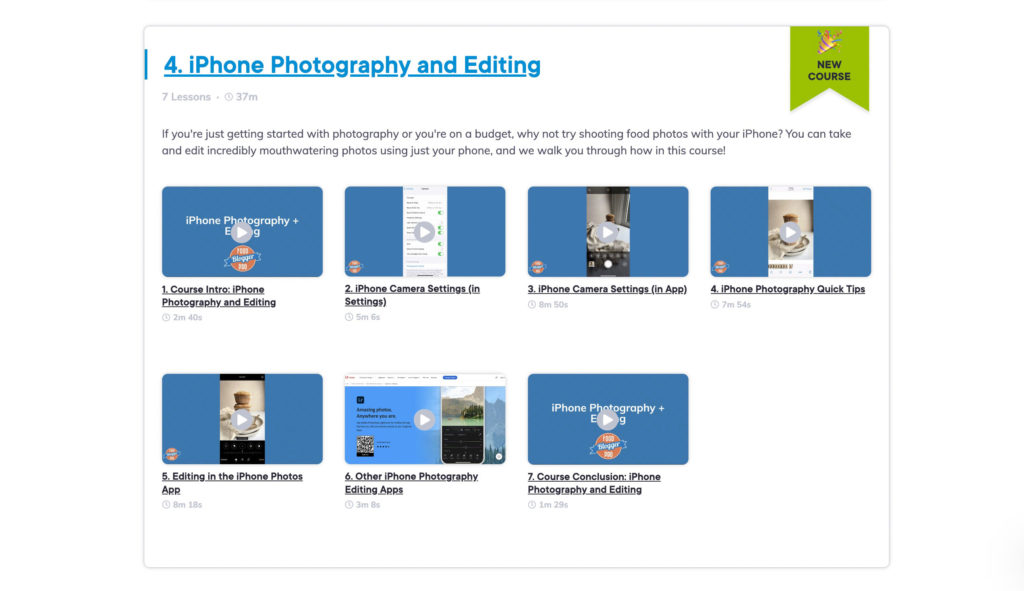1024x591 pixels.
Task: Open the course title '4. iPhone Photography and Editing'
Action: (x=352, y=65)
